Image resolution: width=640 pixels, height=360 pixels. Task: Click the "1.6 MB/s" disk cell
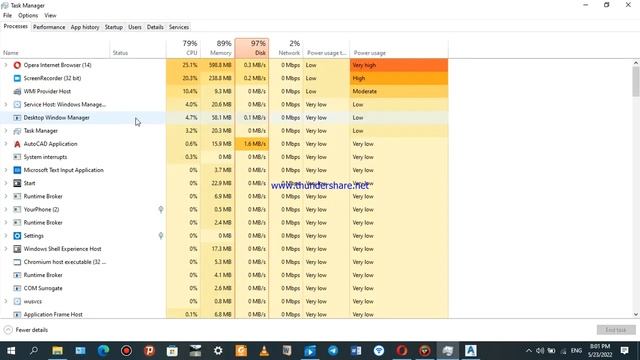(252, 144)
